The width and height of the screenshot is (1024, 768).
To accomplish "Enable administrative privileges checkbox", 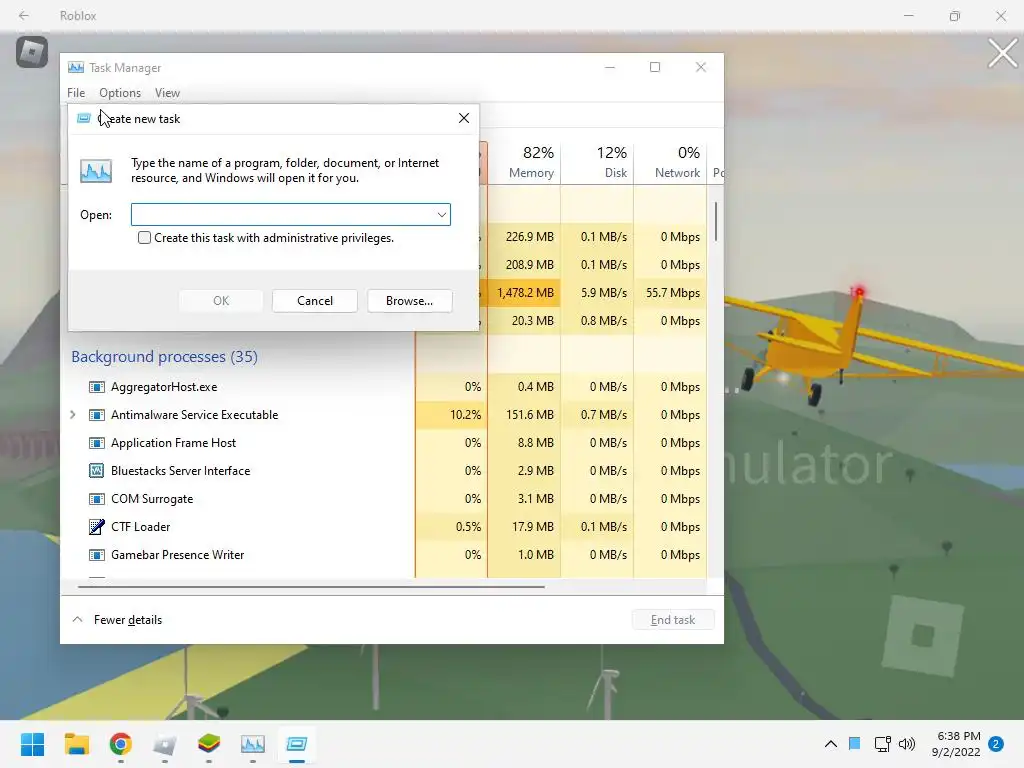I will point(144,238).
